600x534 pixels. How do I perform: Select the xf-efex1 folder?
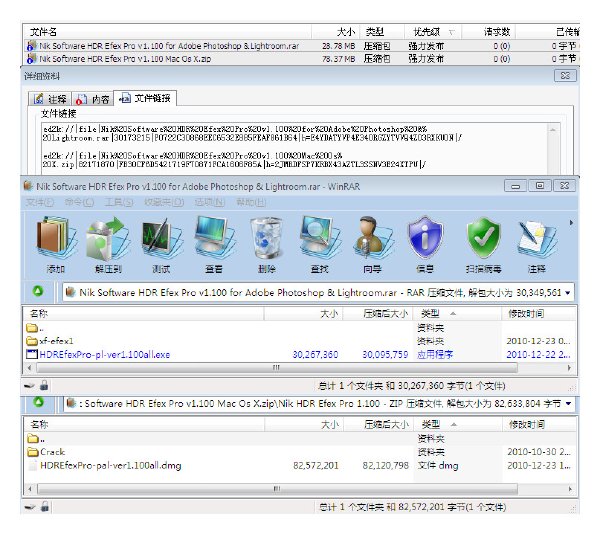click(x=50, y=341)
